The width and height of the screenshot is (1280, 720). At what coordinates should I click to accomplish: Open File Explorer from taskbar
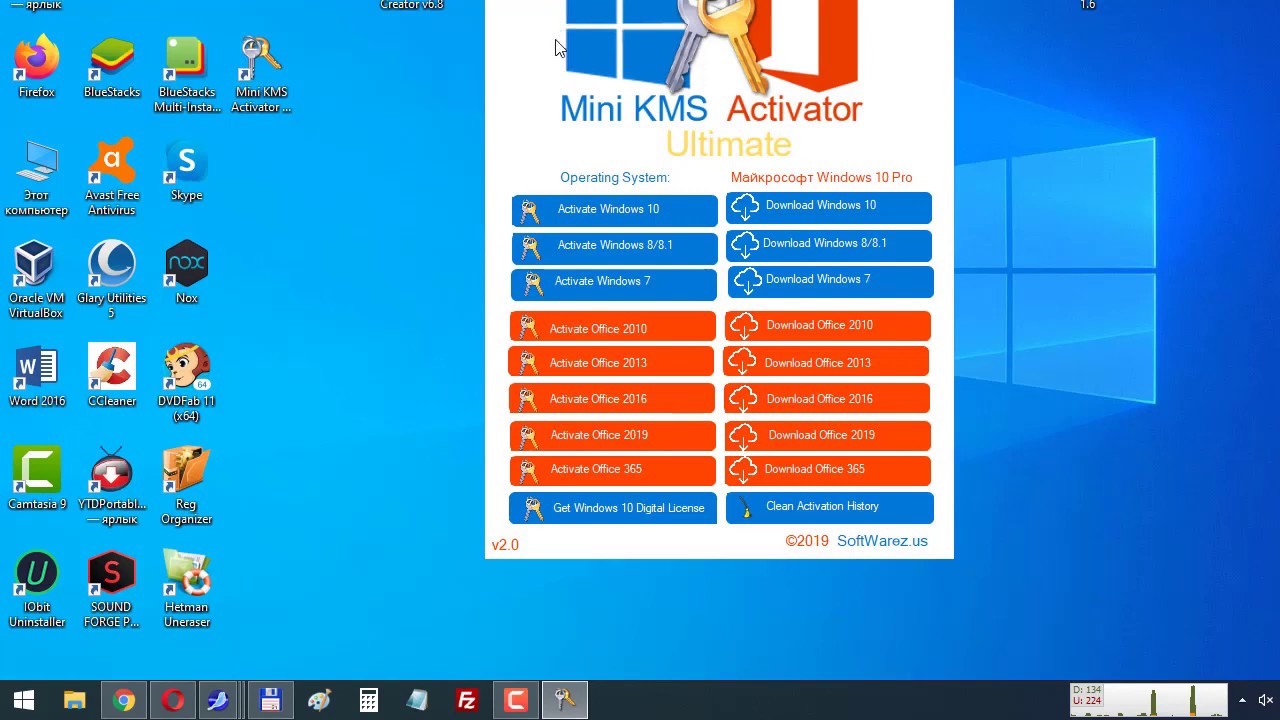[x=75, y=700]
